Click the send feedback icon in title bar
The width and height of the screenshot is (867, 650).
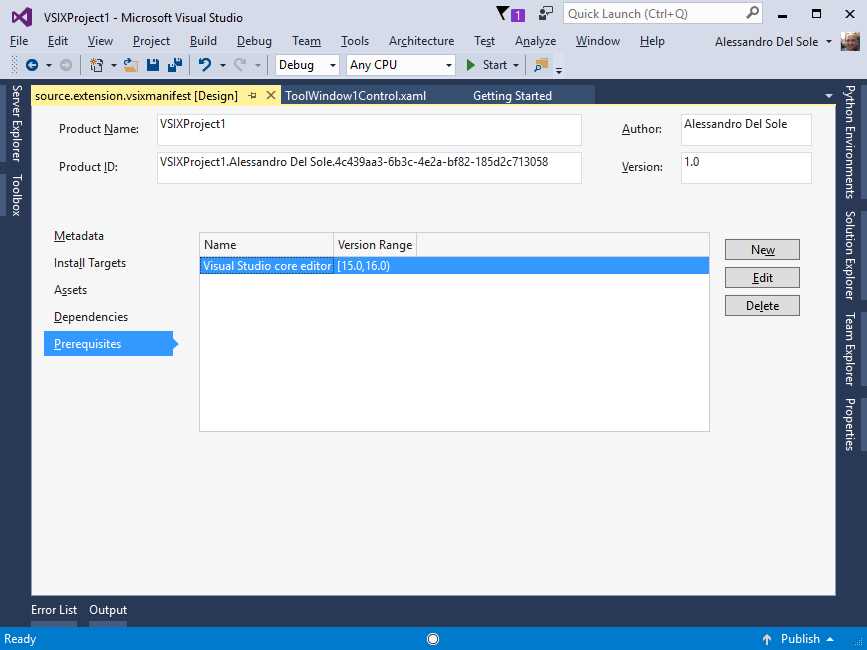pos(544,13)
